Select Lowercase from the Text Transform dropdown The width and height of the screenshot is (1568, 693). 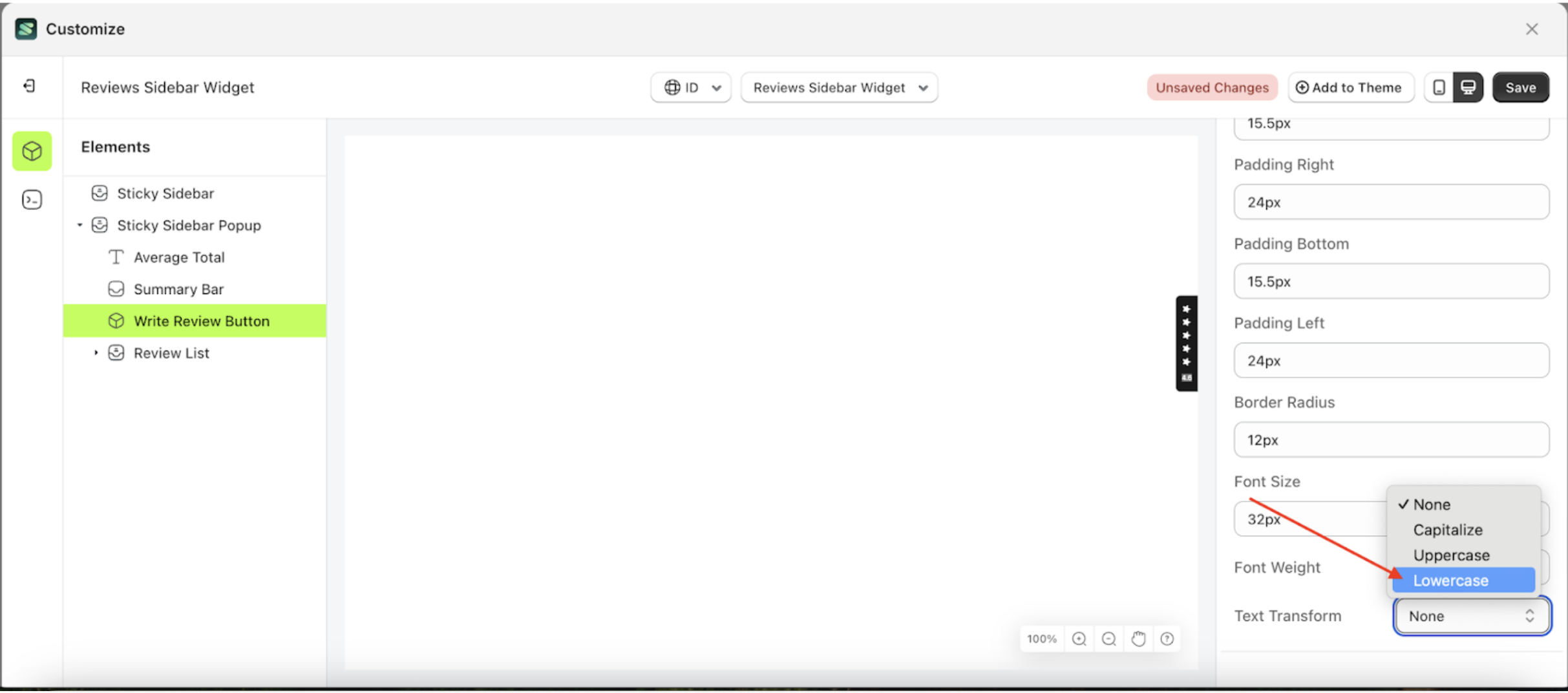click(x=1451, y=580)
